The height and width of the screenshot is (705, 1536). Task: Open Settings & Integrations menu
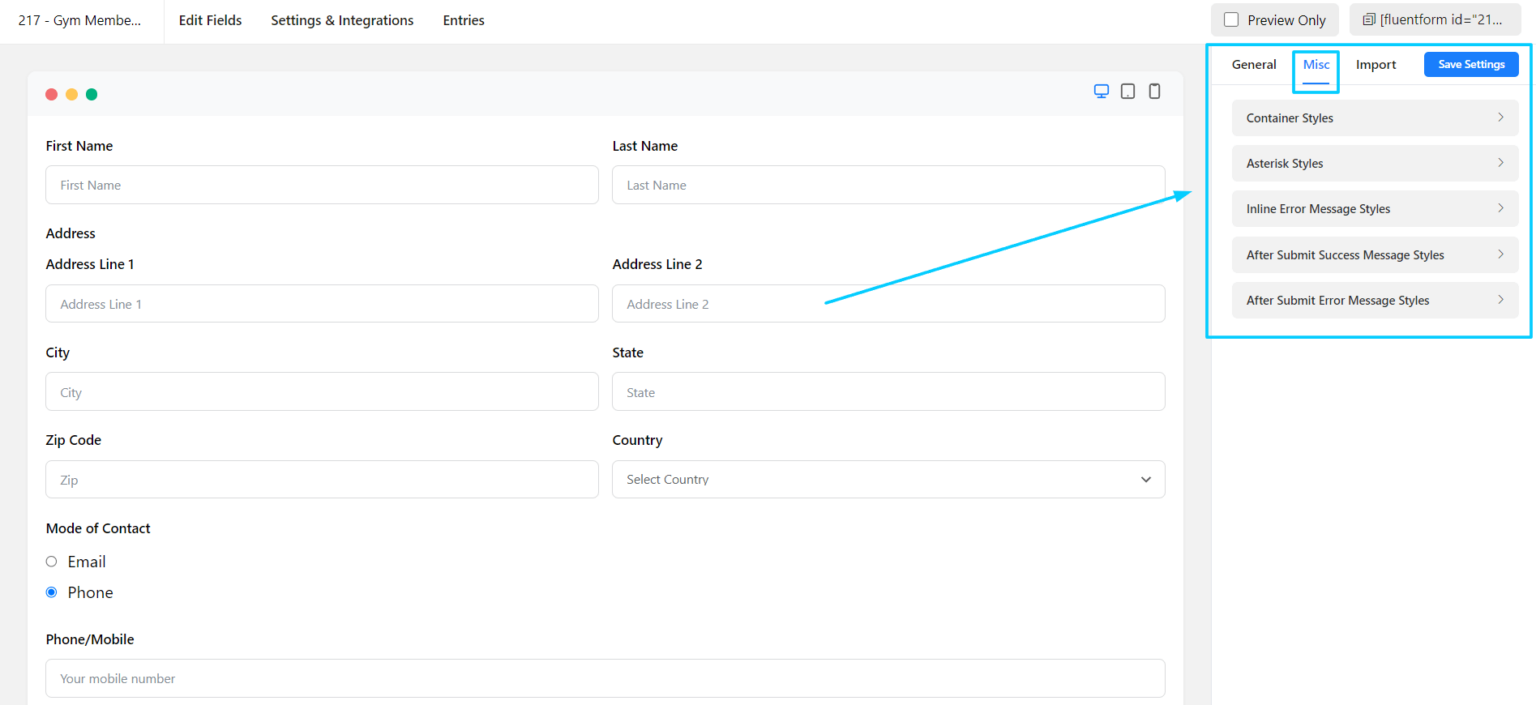tap(342, 21)
